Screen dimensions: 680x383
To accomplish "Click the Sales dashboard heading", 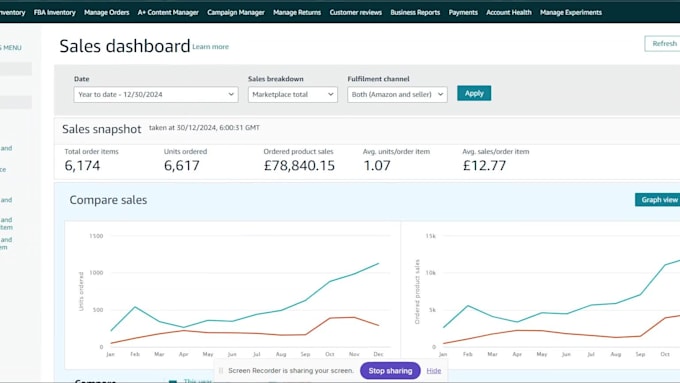I will point(125,46).
